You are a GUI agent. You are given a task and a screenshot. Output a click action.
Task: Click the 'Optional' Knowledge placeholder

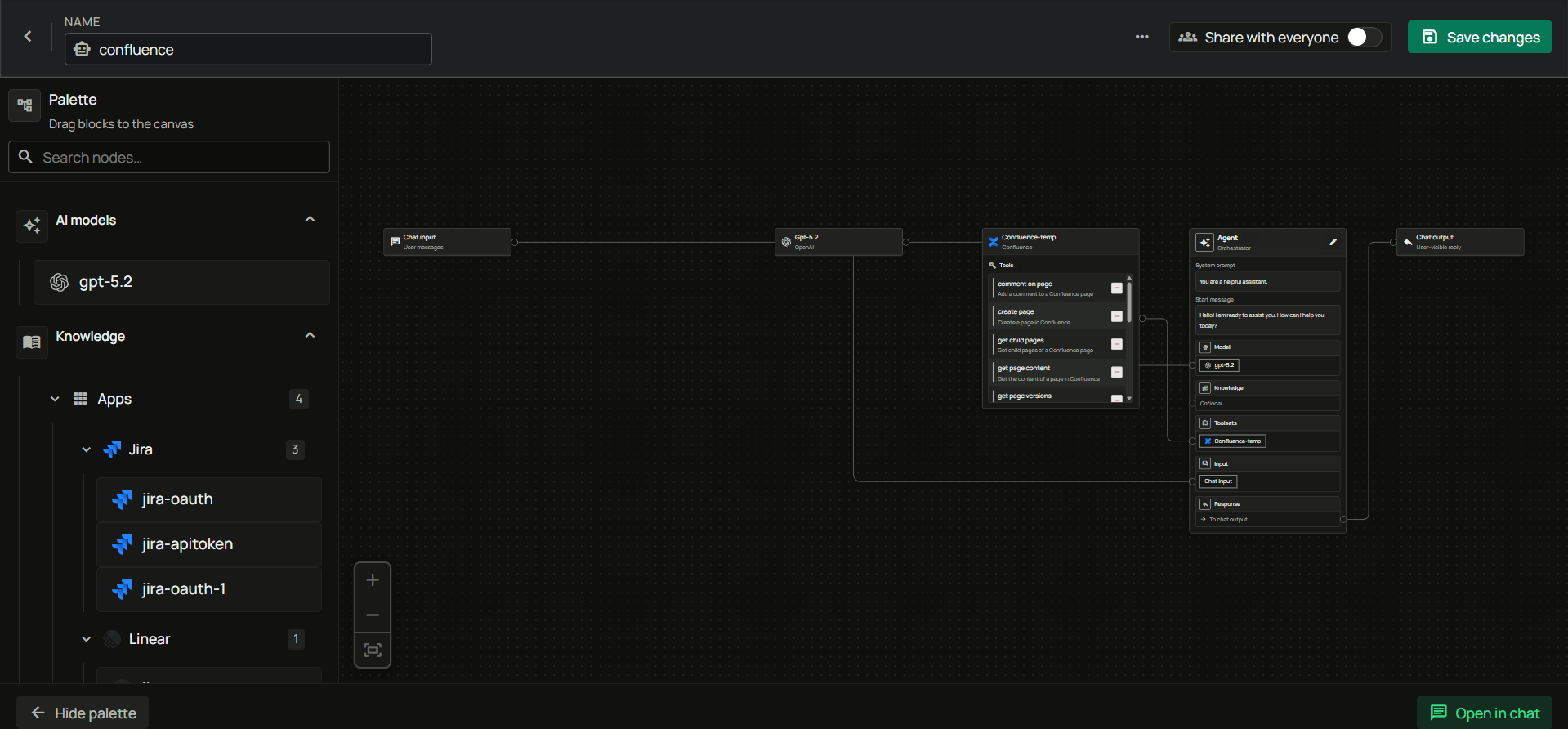[x=1211, y=404]
